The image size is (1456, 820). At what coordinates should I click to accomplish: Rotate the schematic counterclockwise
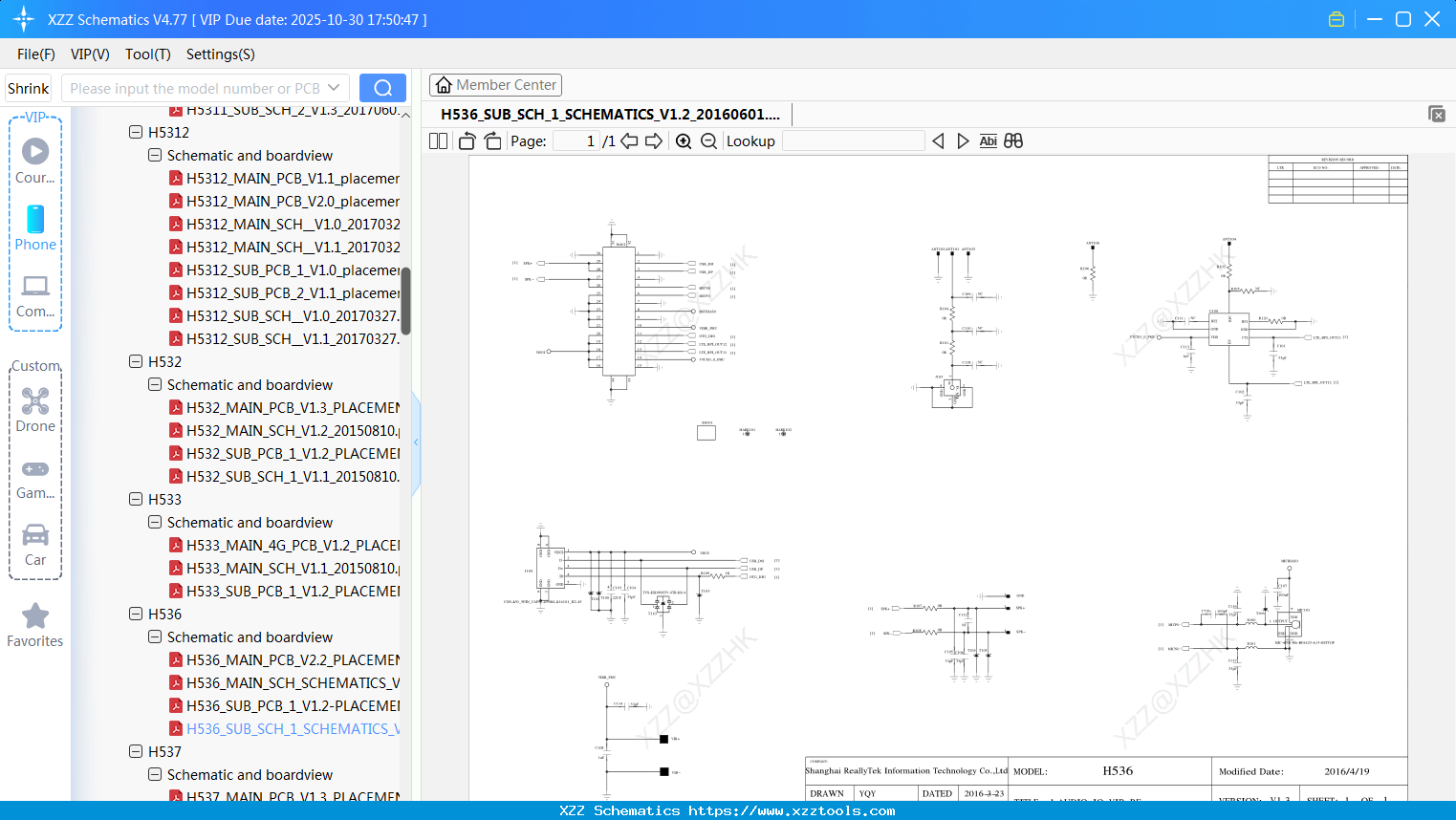pyautogui.click(x=466, y=140)
